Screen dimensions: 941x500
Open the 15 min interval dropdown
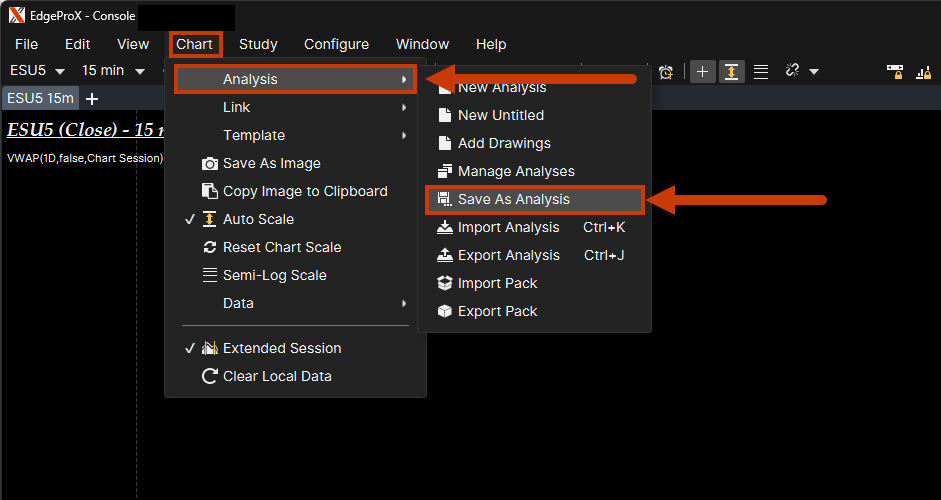(x=110, y=71)
